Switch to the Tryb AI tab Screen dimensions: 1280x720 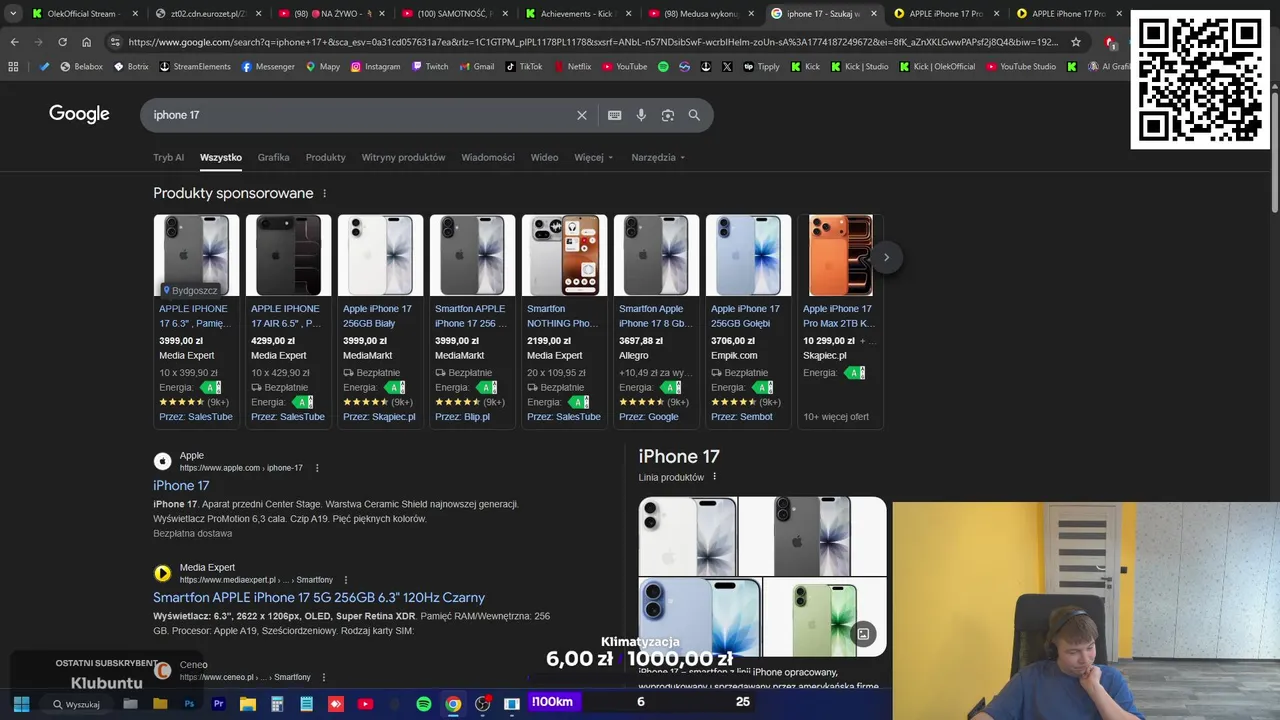tap(168, 157)
